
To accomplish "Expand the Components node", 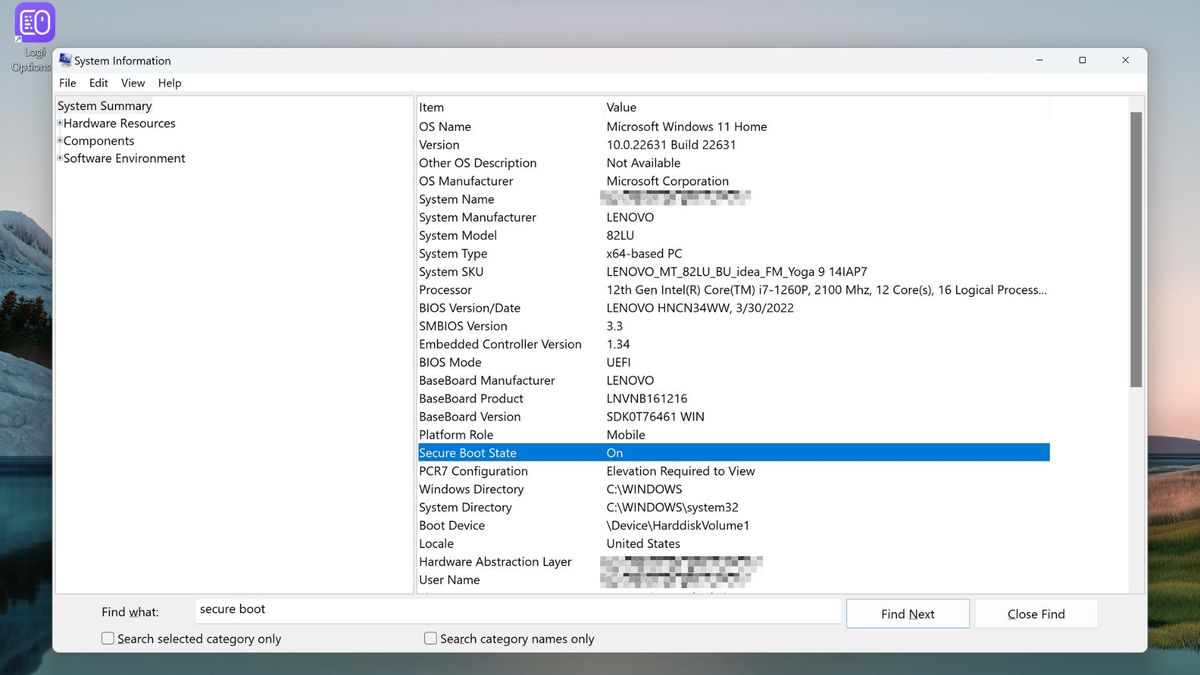I will click(x=60, y=141).
